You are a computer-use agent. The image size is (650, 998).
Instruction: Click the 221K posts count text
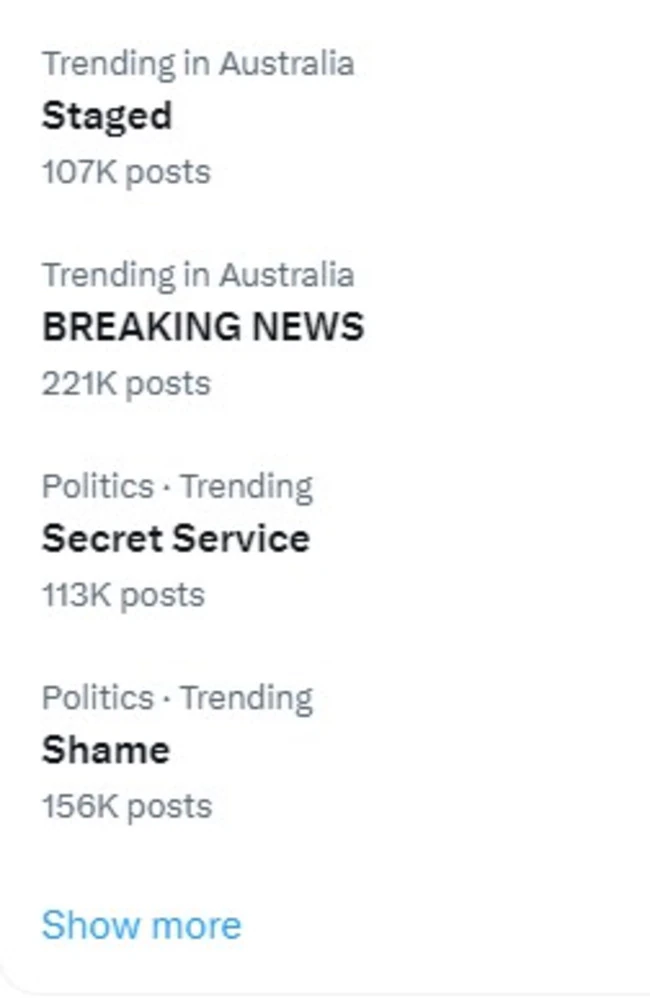(x=126, y=383)
